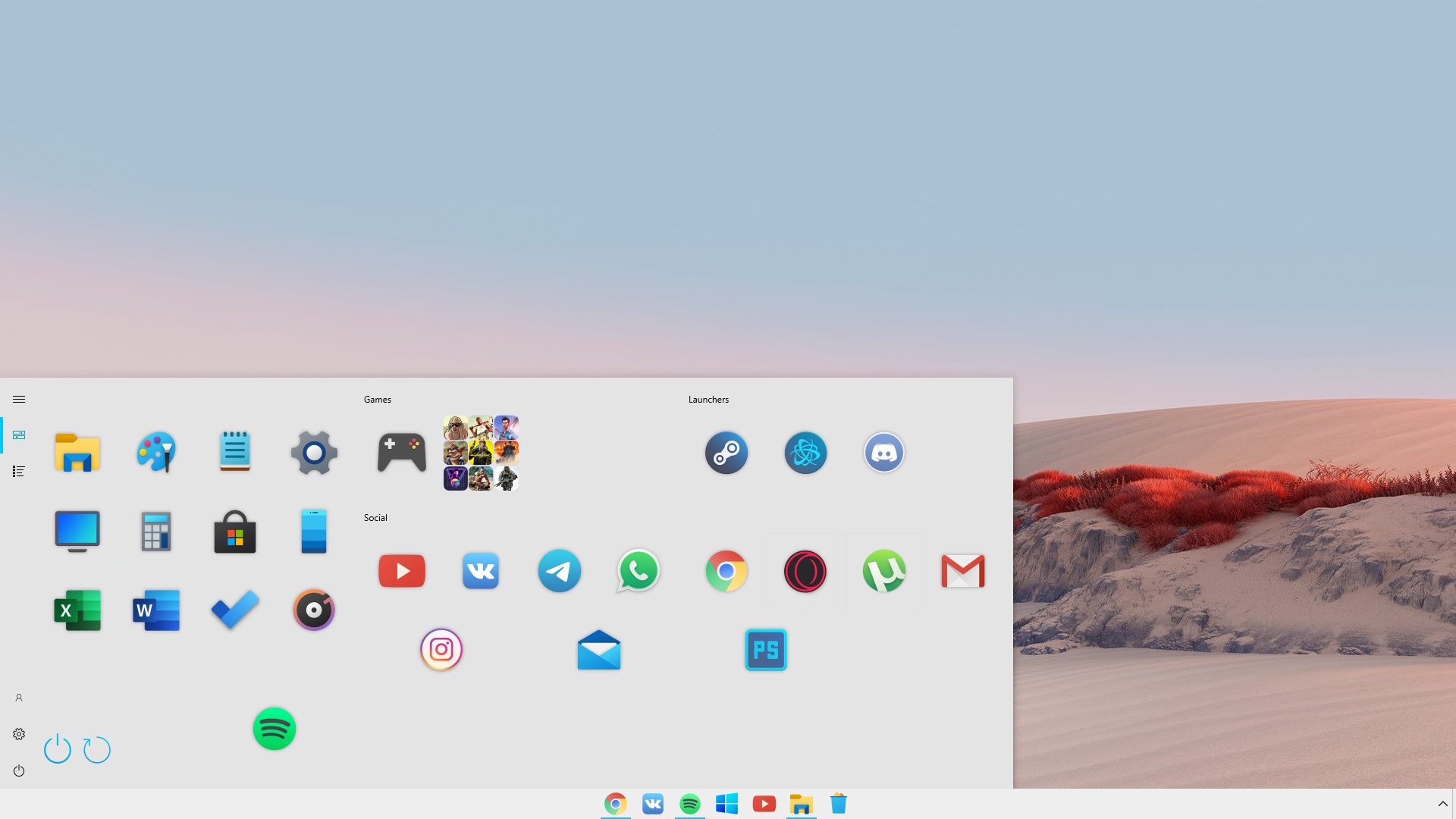Open Telegram tile in Social group
The width and height of the screenshot is (1456, 819).
point(559,571)
